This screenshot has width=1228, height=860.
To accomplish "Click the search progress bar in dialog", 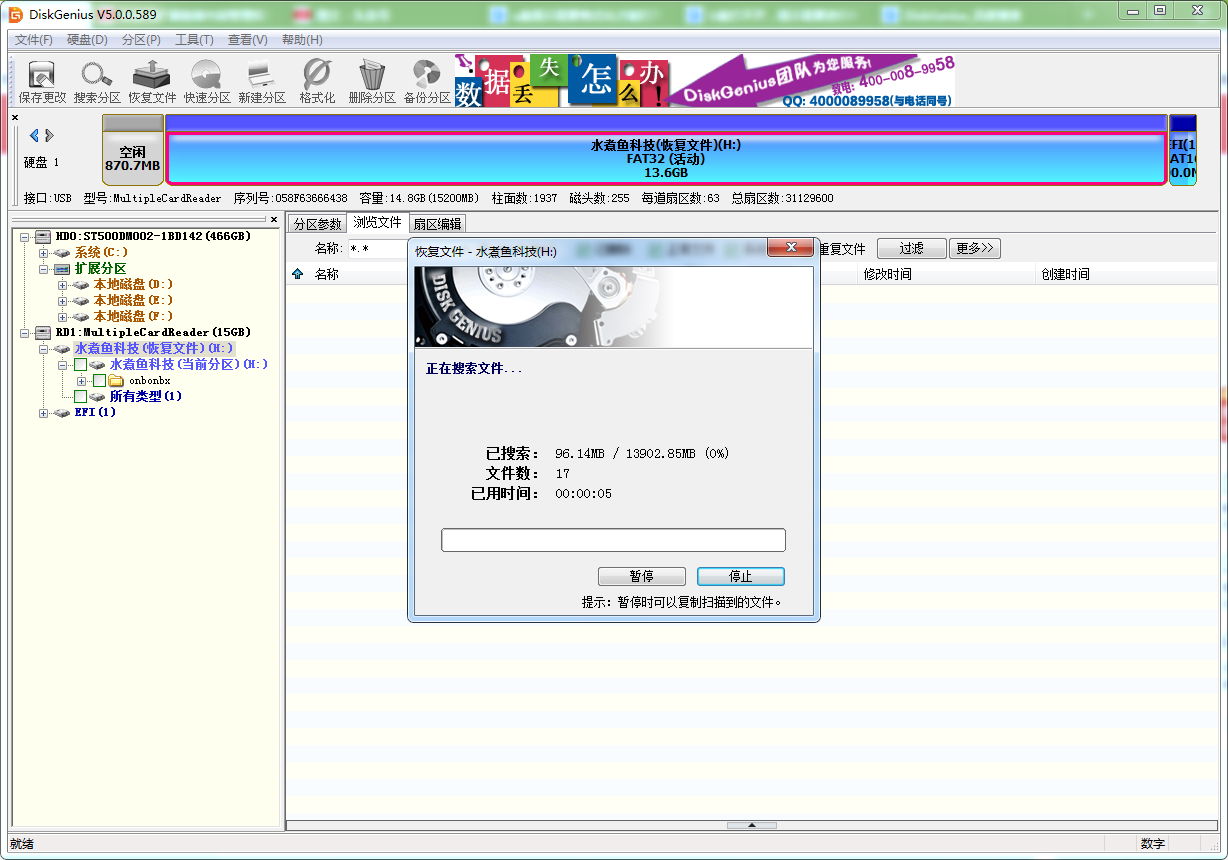I will click(613, 540).
